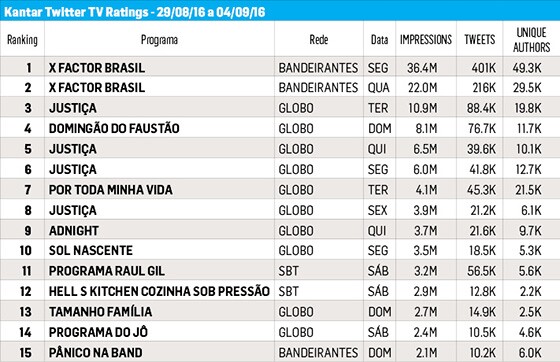Select the TWEETS column header
Screen dimensions: 560x362
[480, 39]
